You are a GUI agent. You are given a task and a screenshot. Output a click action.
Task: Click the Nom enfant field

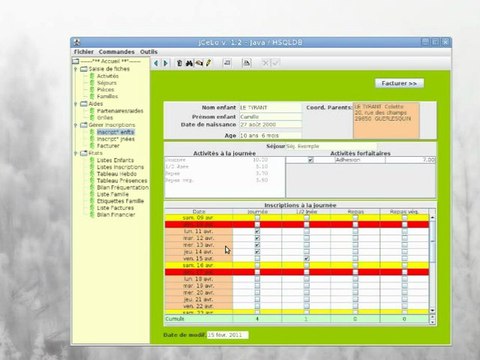tap(270, 108)
